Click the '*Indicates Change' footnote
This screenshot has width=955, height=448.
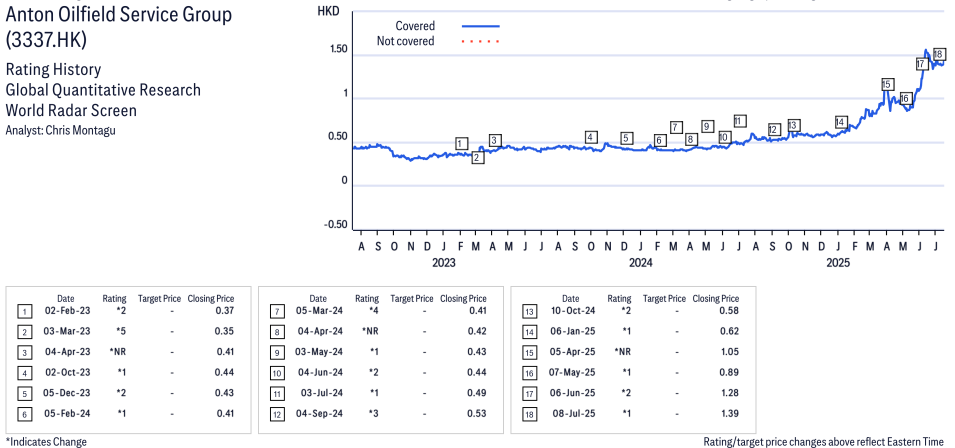point(46,442)
